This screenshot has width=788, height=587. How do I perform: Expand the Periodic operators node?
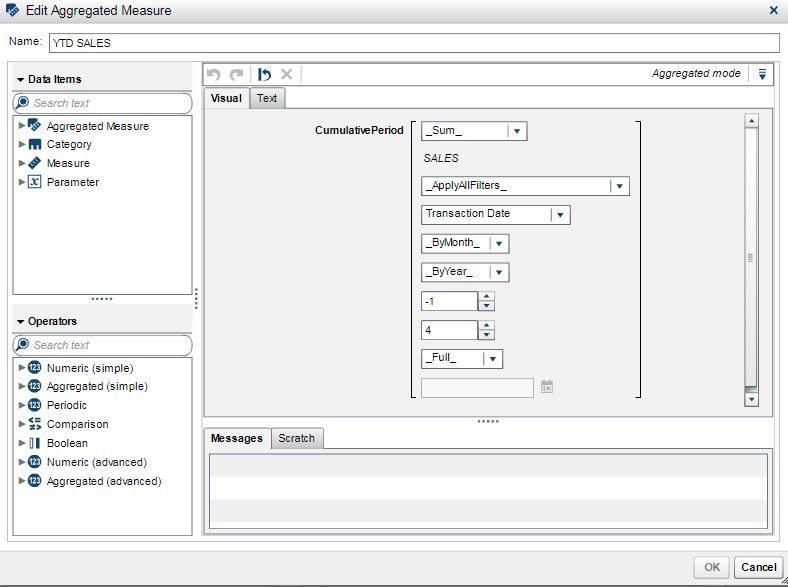click(x=22, y=405)
